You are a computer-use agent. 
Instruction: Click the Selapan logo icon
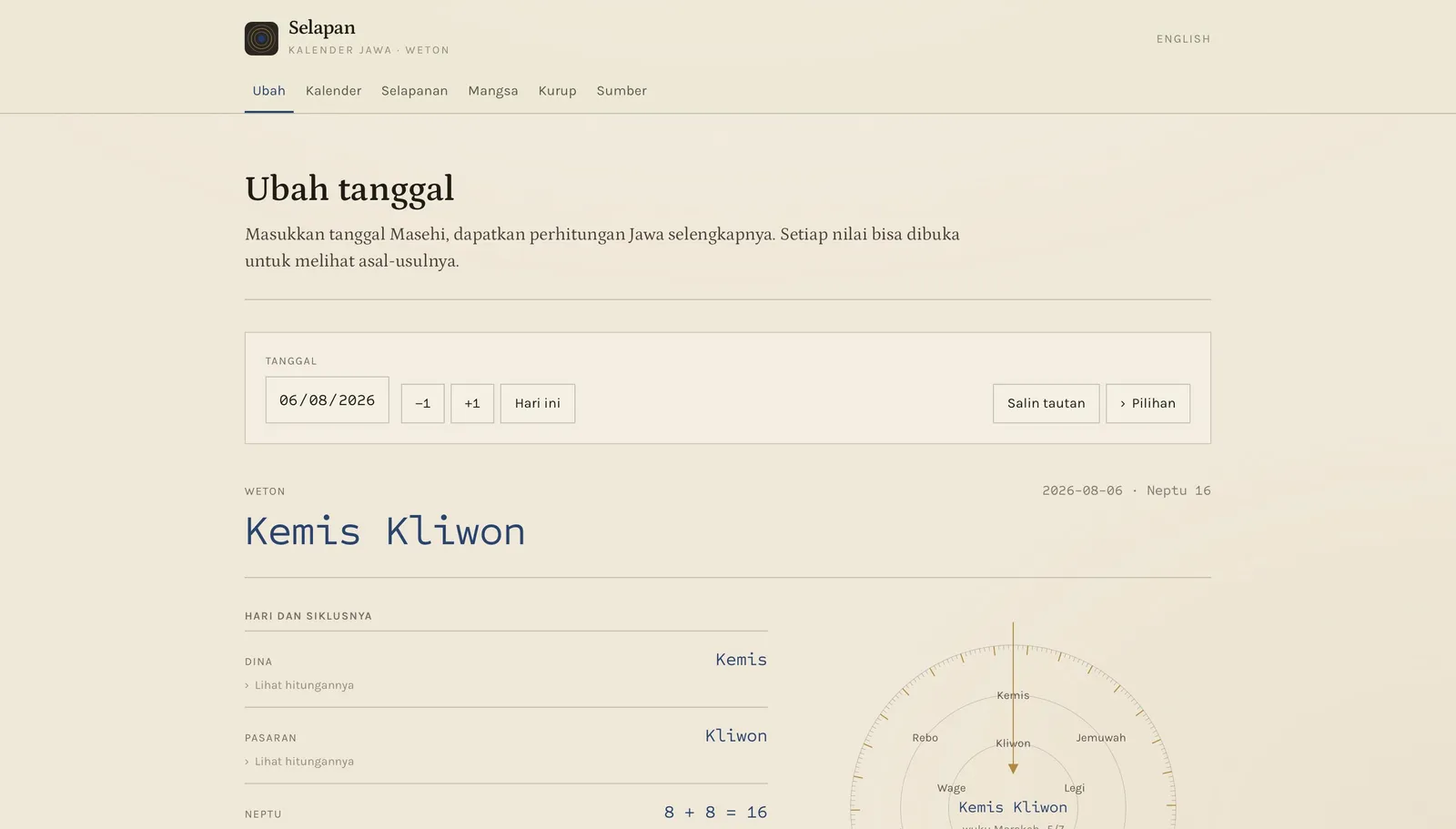pos(261,38)
